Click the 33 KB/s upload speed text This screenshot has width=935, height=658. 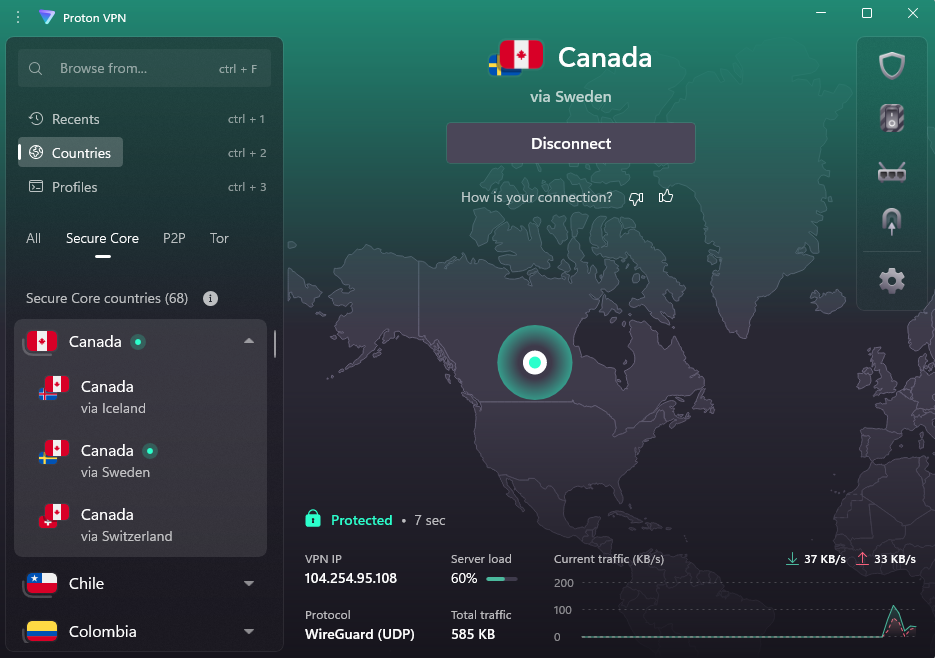[894, 559]
